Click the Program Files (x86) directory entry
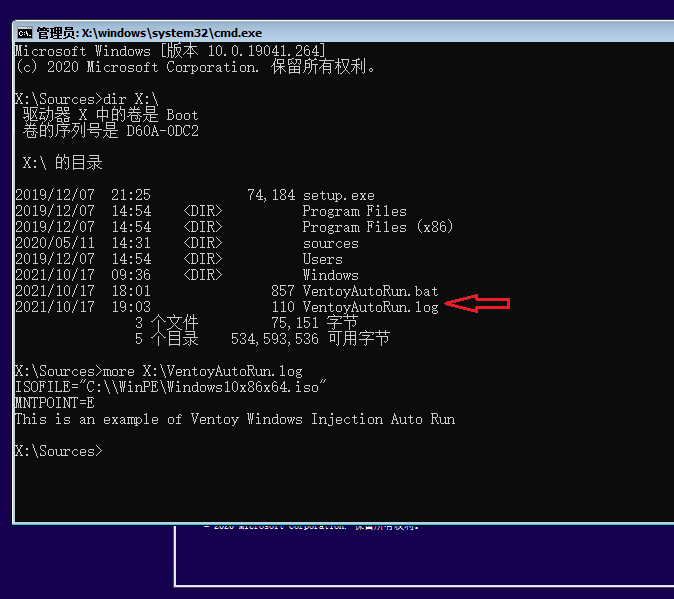This screenshot has width=674, height=599. (x=377, y=227)
